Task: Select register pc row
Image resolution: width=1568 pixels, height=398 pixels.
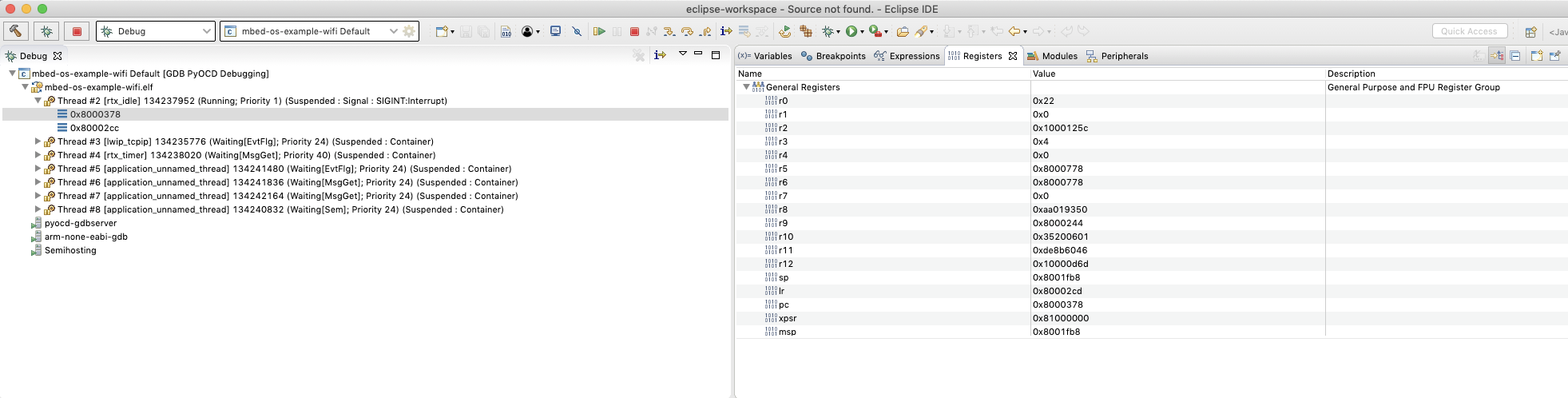Action: point(1150,304)
